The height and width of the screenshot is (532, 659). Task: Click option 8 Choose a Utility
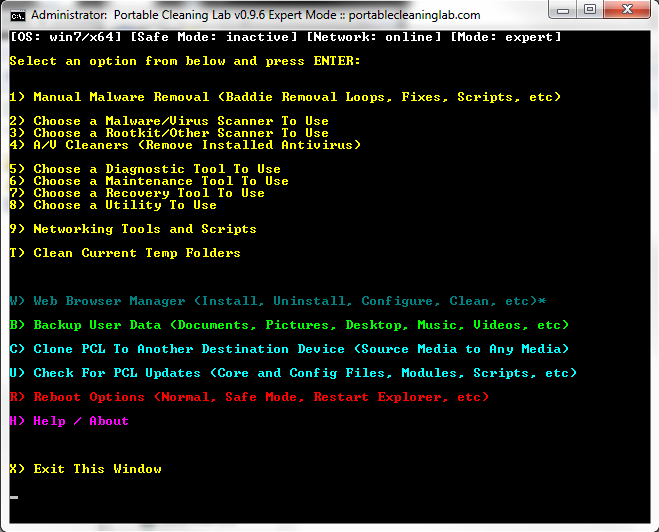(x=113, y=205)
